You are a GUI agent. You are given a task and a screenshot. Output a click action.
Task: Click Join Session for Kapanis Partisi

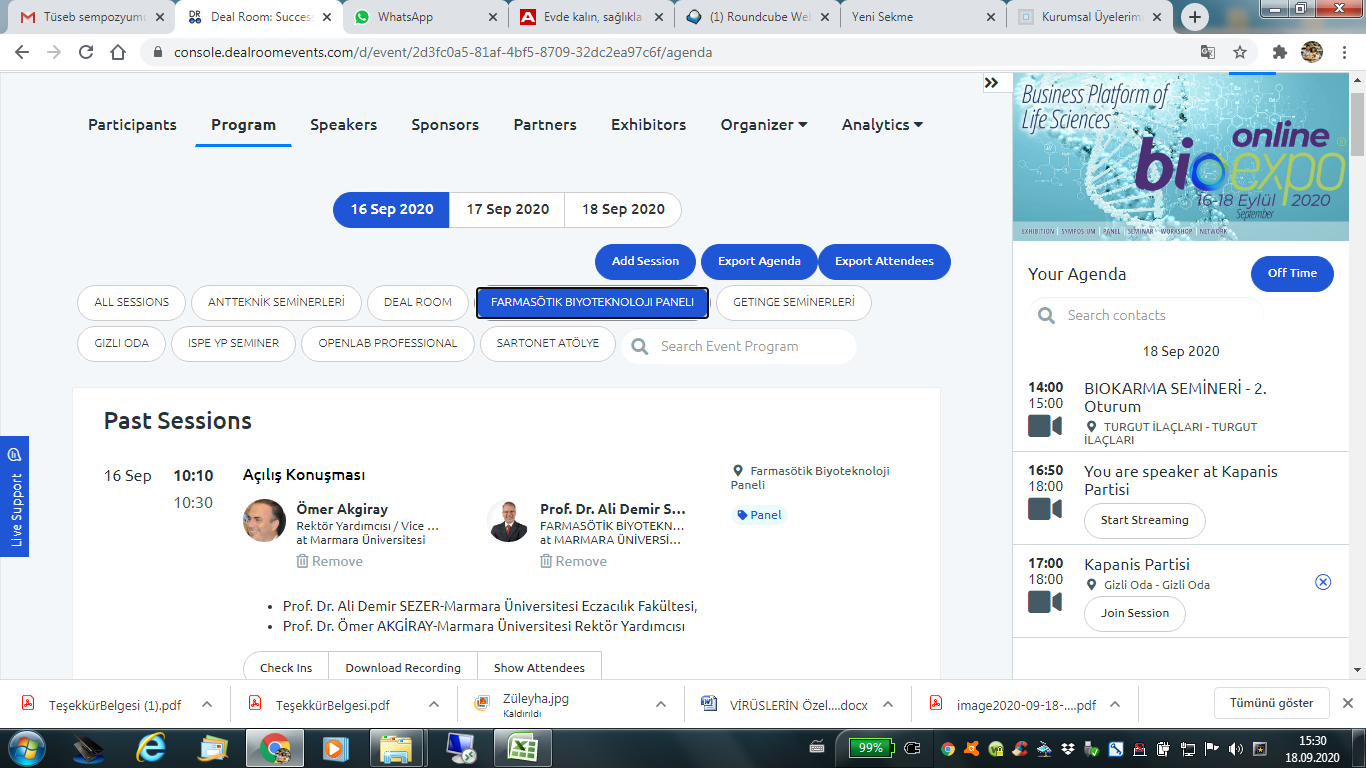pos(1135,613)
